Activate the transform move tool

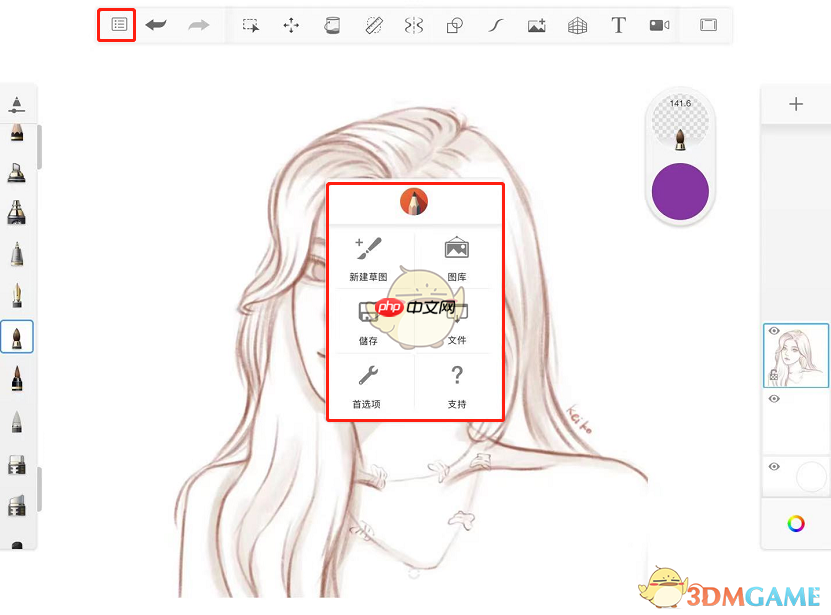coord(291,25)
